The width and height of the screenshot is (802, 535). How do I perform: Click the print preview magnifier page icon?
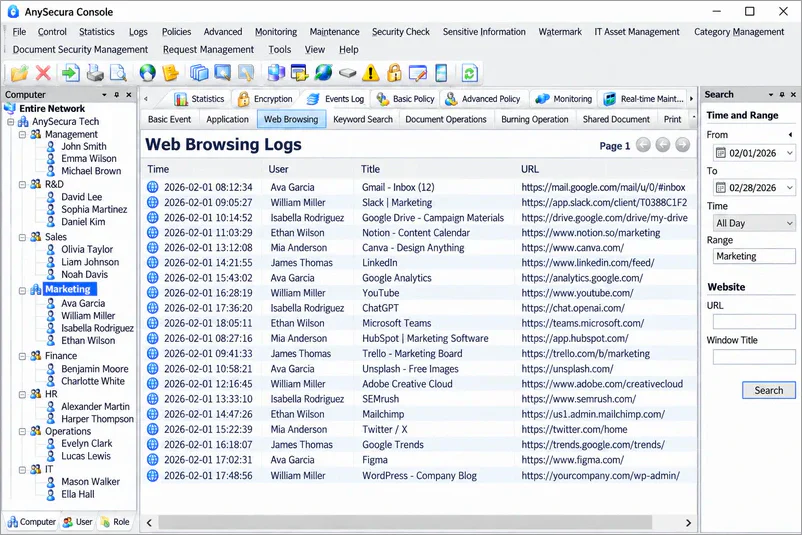pos(118,73)
